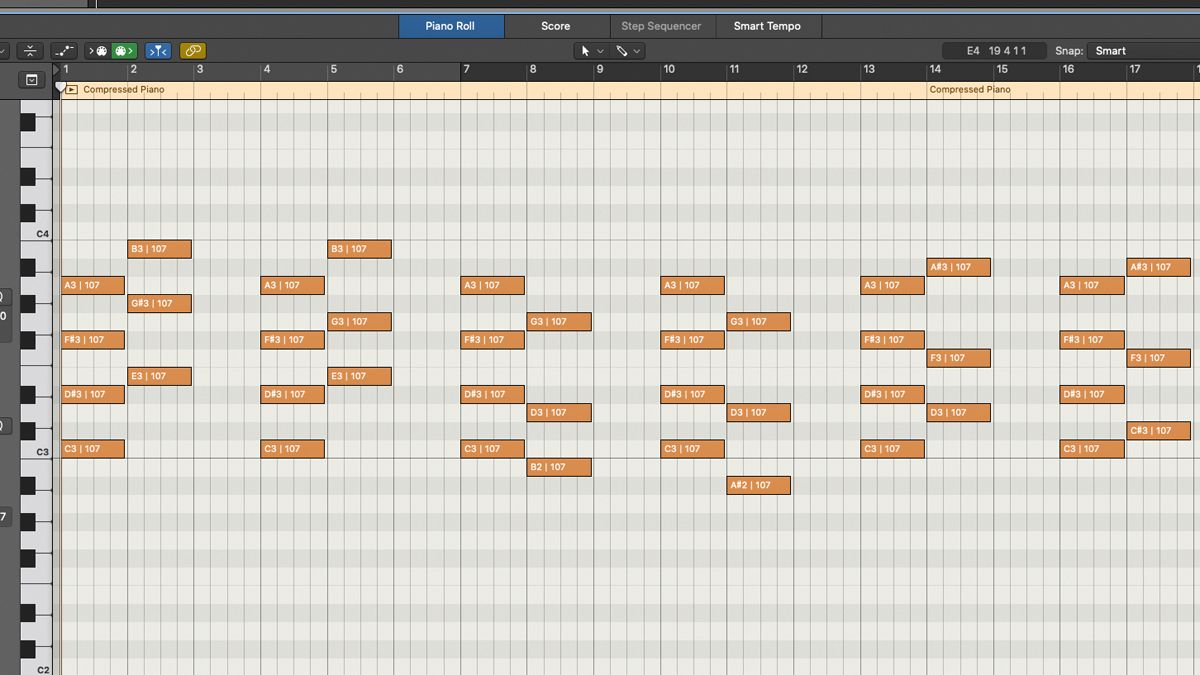The height and width of the screenshot is (675, 1200).
Task: Click the checkmark icon at the far left of the toolbar
Action: tap(3, 50)
